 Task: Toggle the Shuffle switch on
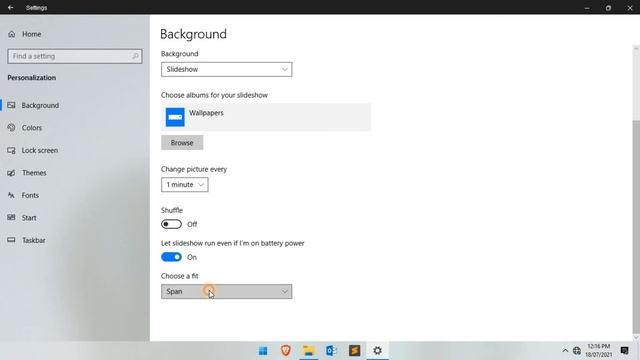point(171,224)
